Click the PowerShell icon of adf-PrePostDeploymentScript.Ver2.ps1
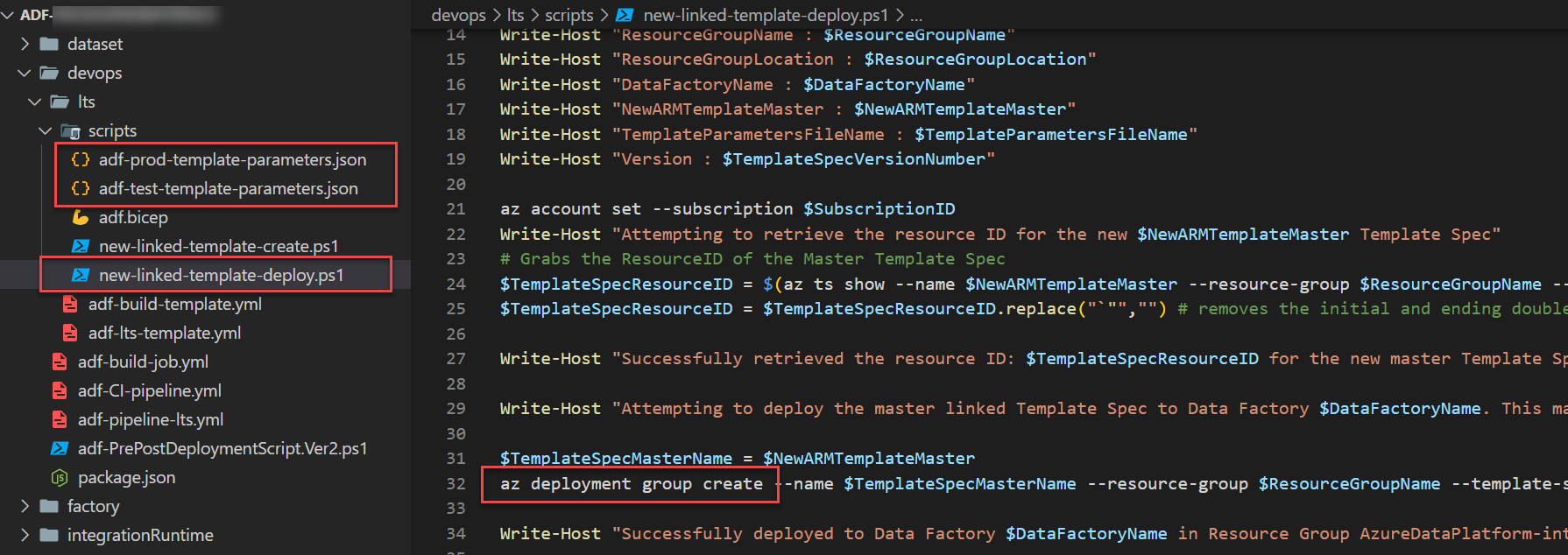Screen dimensions: 1568x555 point(60,449)
